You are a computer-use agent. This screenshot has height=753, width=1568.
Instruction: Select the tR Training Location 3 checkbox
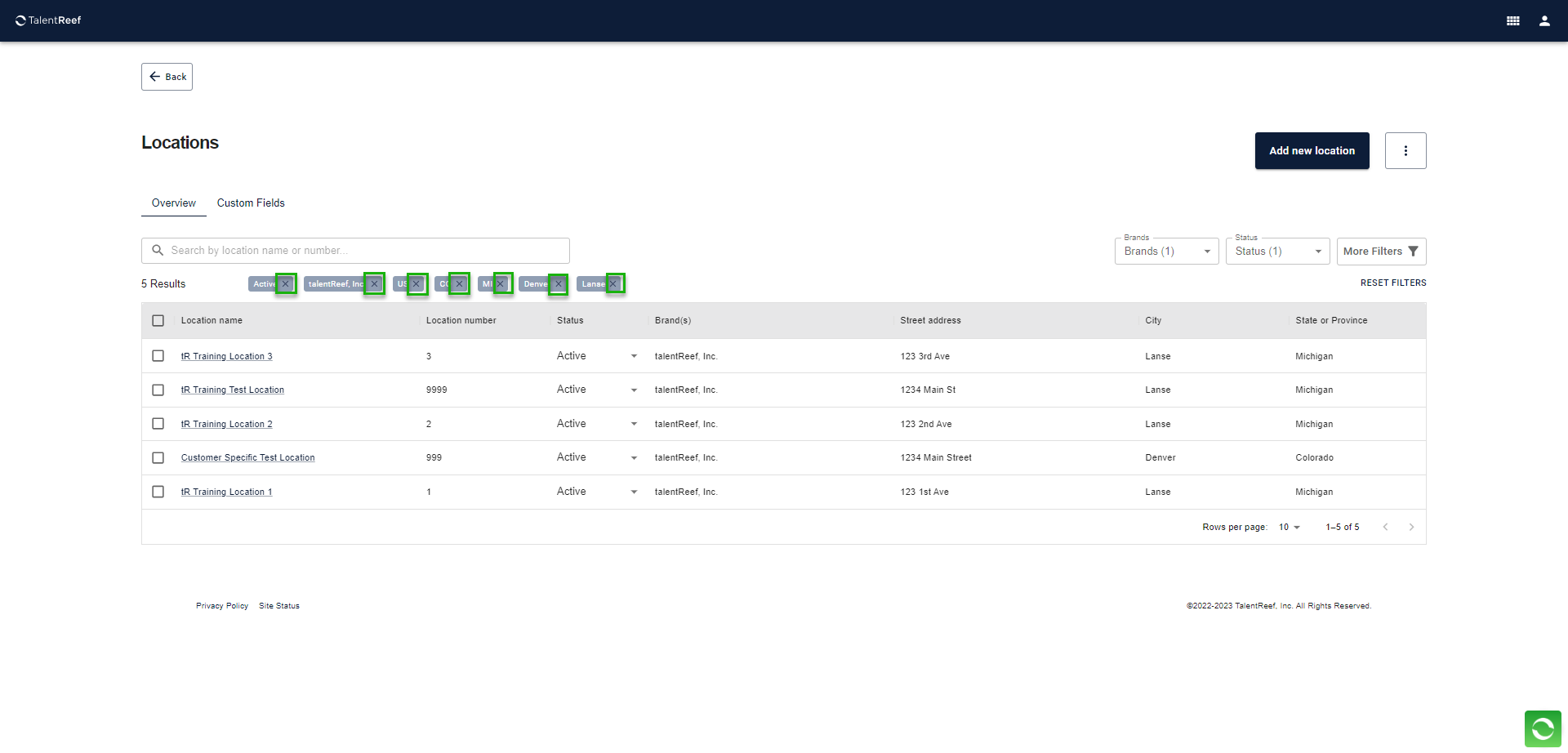pyautogui.click(x=158, y=356)
